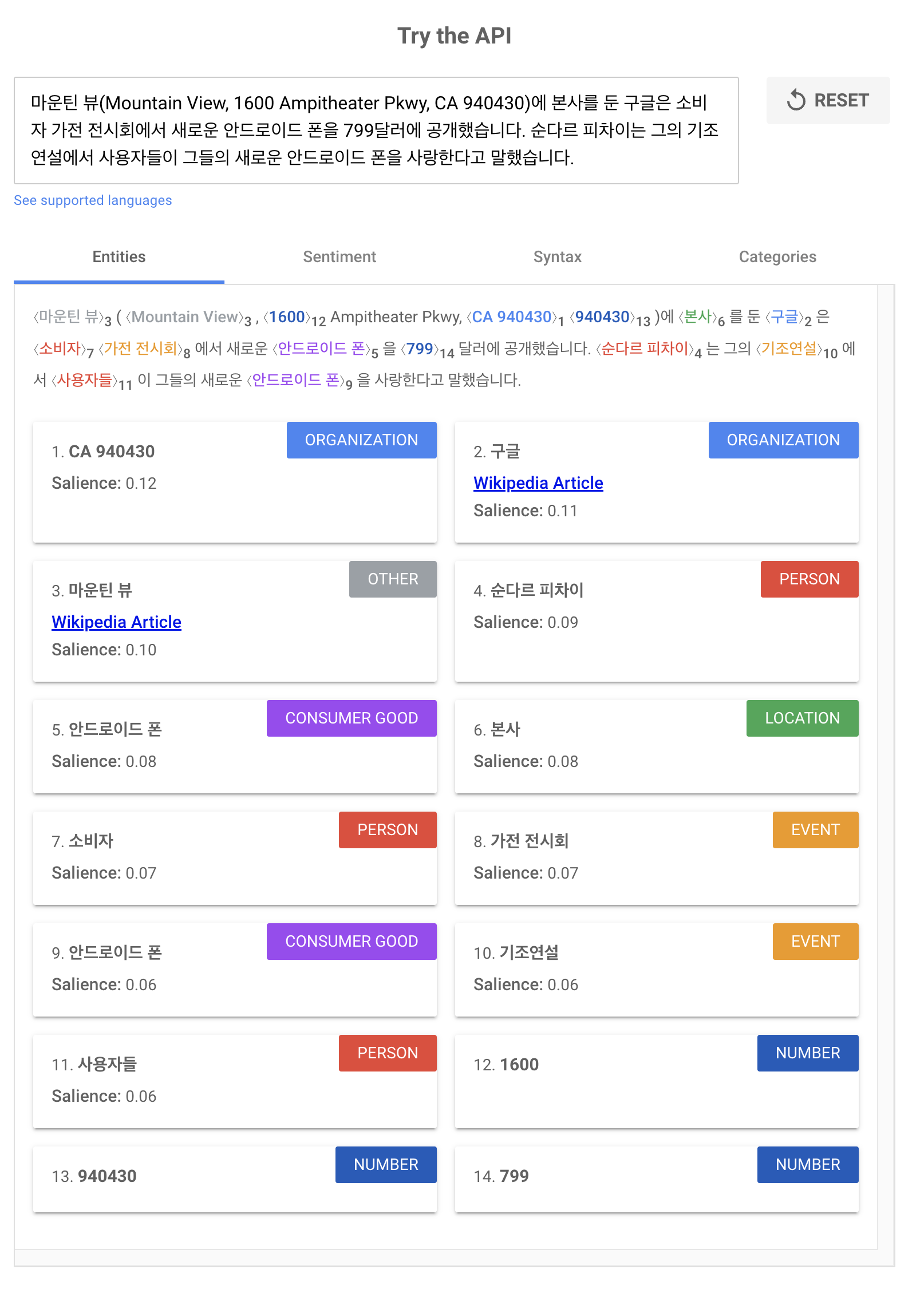Click the results panel vertical scrollbar
924x1289 pixels.
[886, 767]
